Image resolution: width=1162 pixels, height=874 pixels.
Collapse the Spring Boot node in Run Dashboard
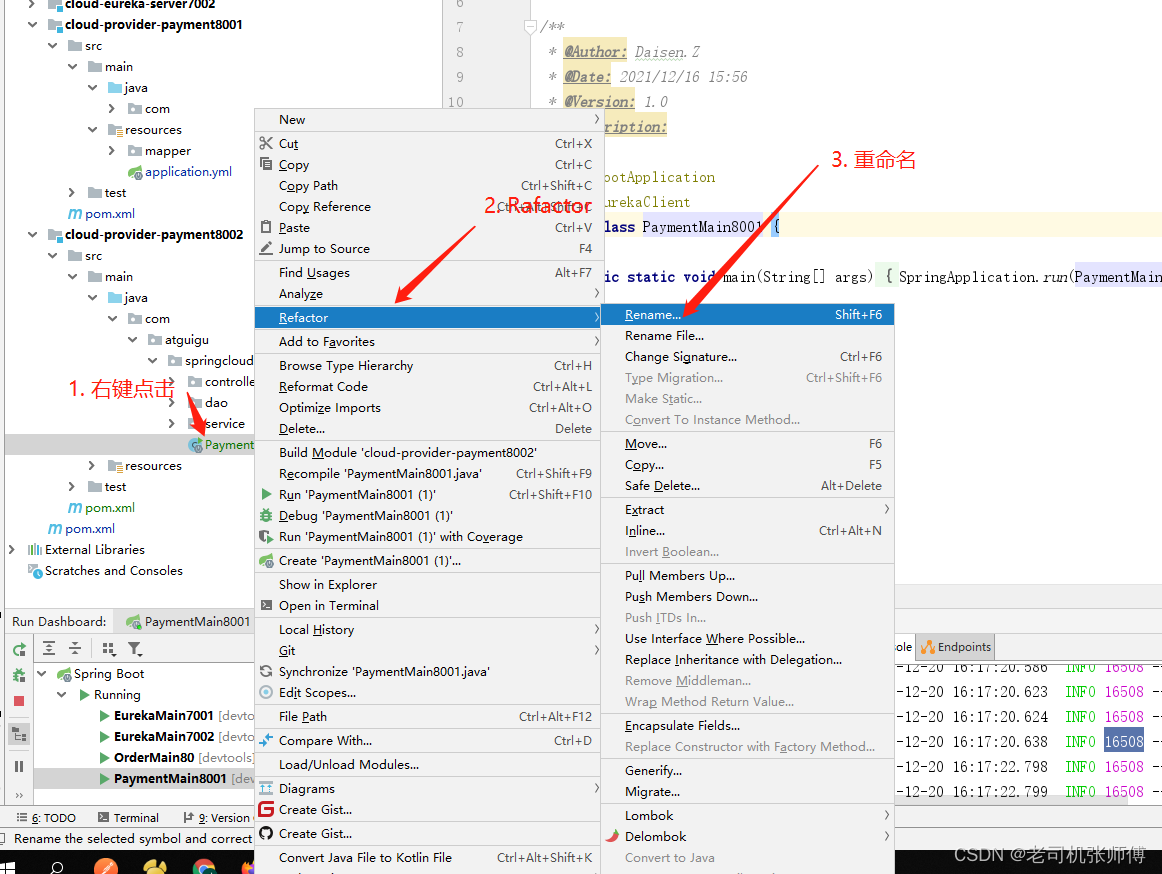[x=42, y=673]
